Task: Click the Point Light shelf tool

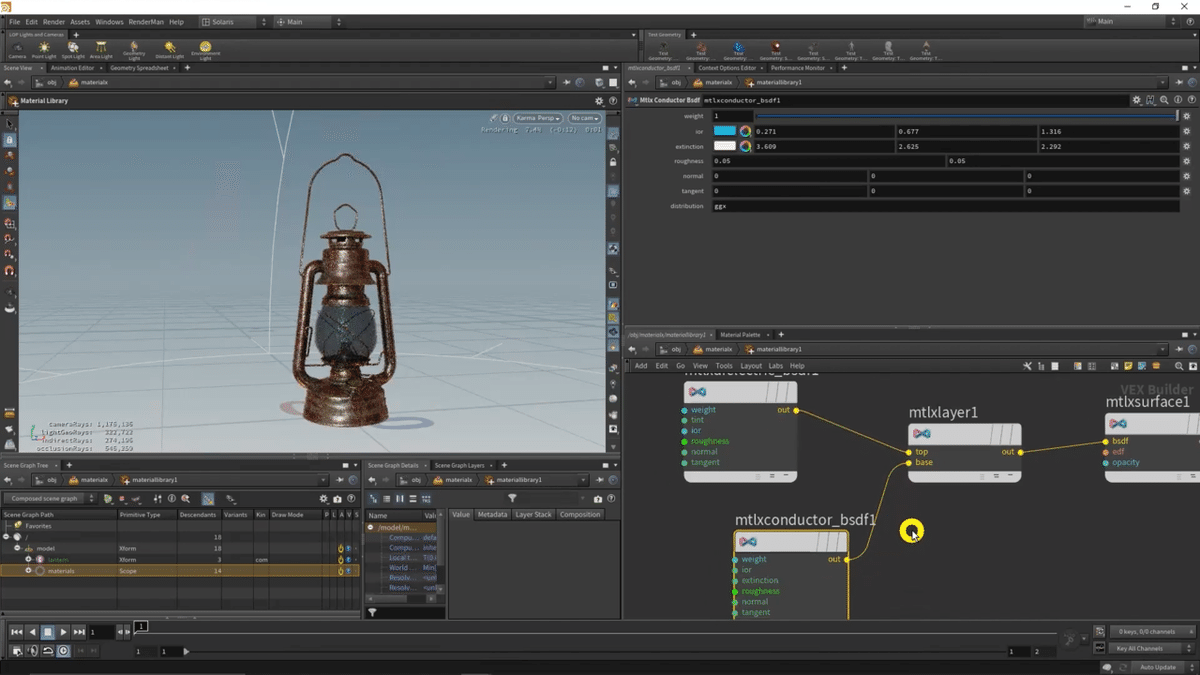Action: click(44, 48)
